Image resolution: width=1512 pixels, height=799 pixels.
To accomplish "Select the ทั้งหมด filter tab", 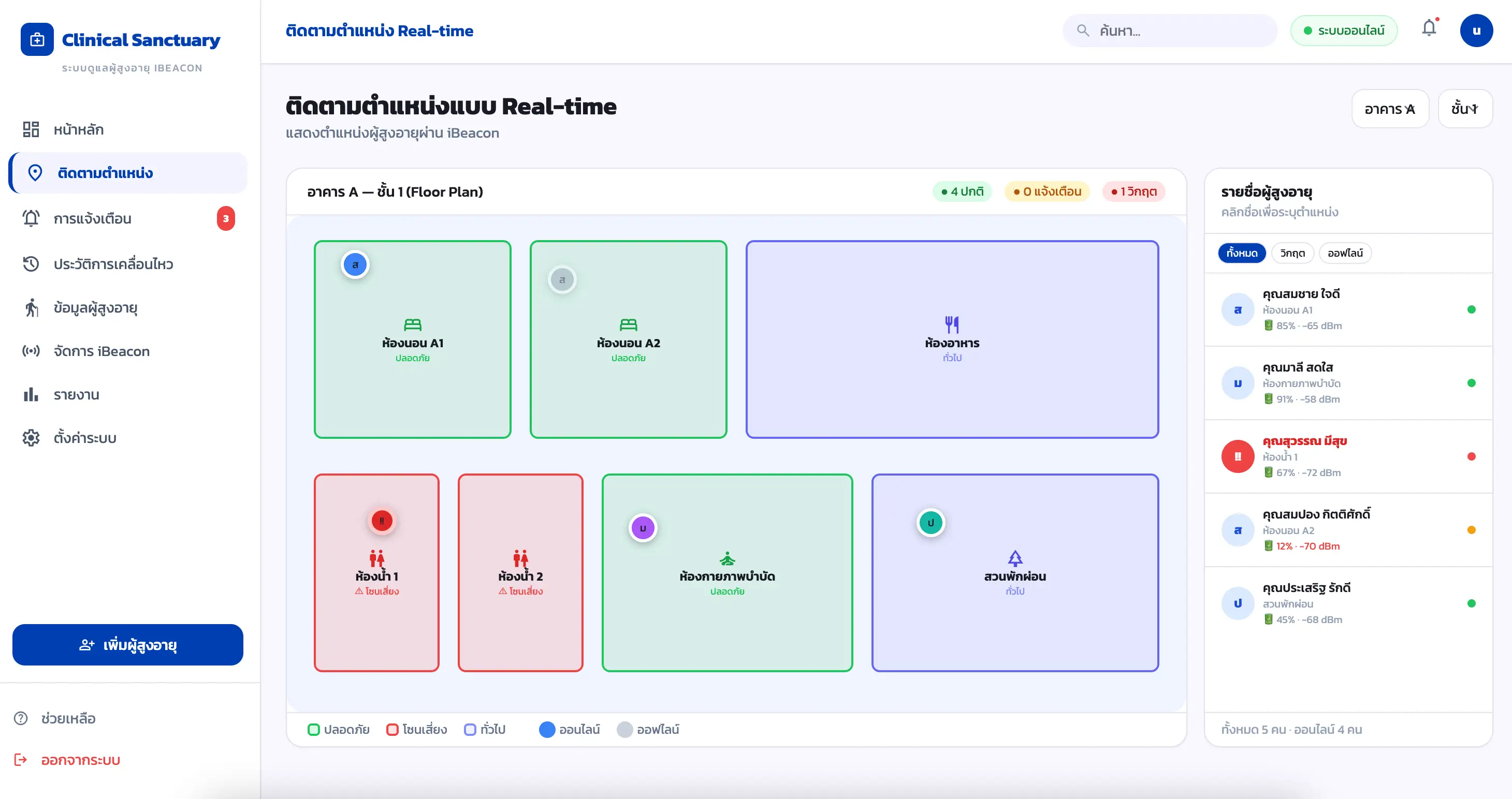I will pyautogui.click(x=1242, y=253).
